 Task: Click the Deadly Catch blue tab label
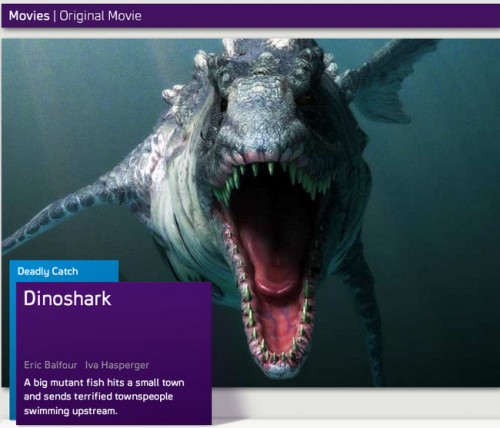click(48, 271)
